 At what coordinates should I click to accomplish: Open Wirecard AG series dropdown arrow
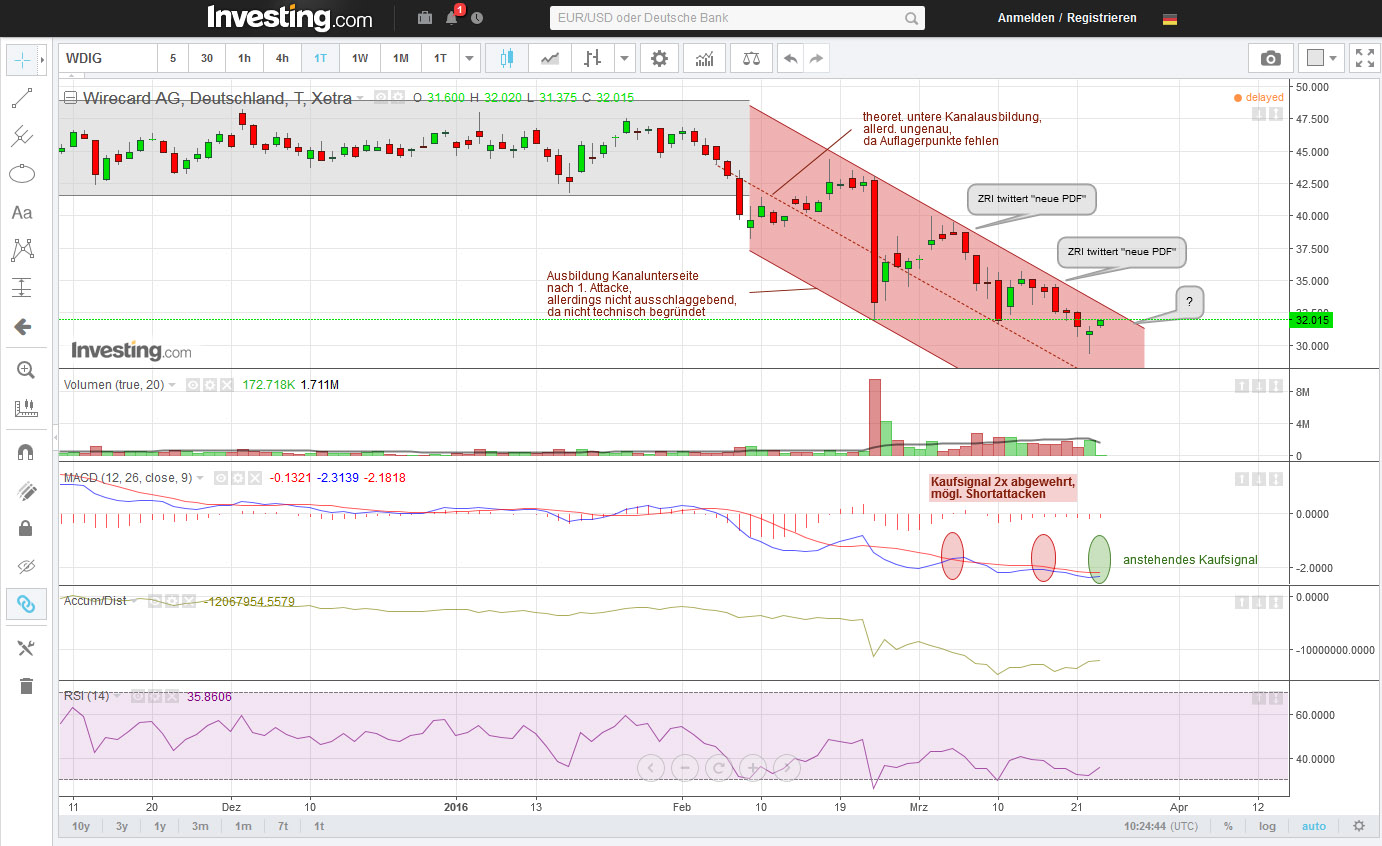tap(360, 98)
